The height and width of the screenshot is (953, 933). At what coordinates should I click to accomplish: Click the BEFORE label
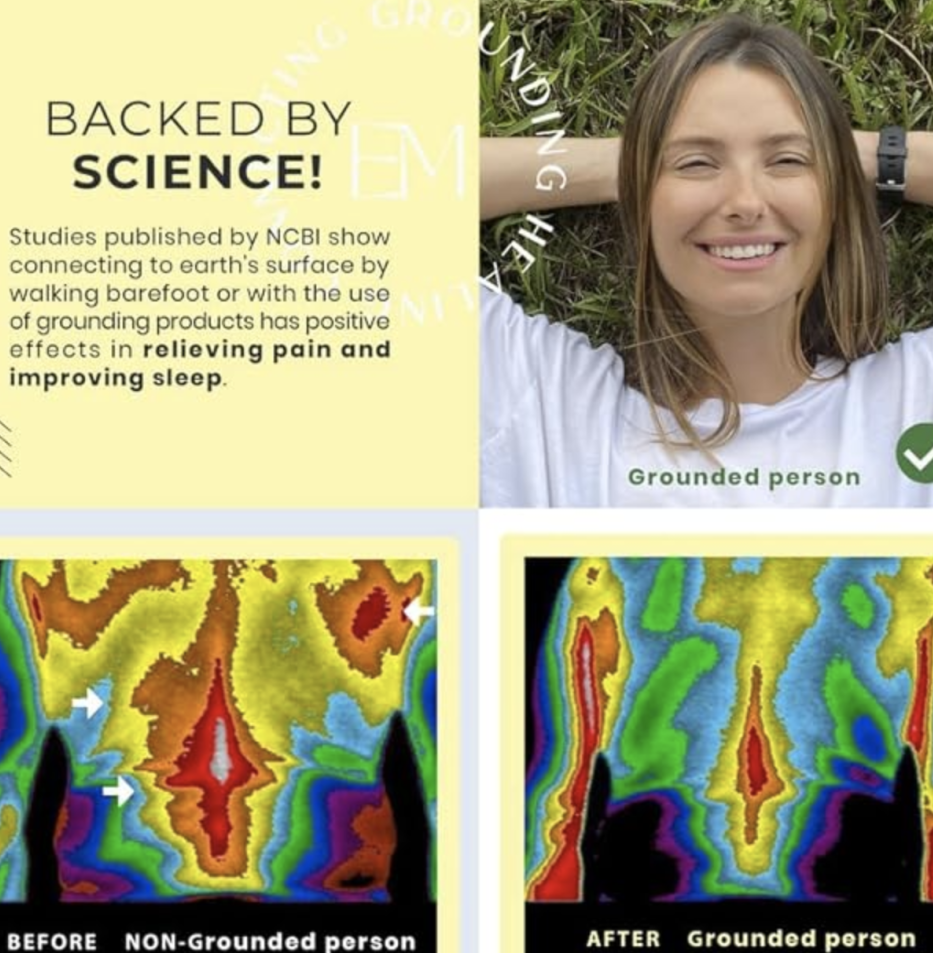click(x=52, y=941)
